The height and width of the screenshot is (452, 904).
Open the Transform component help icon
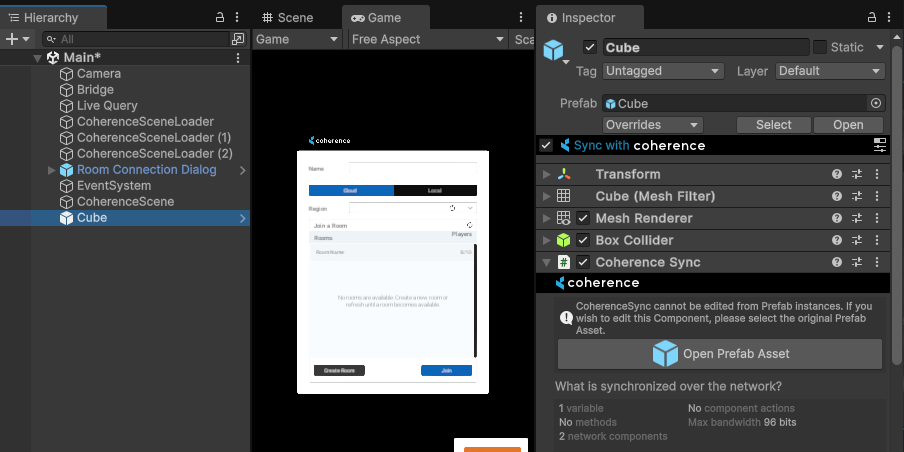point(837,174)
